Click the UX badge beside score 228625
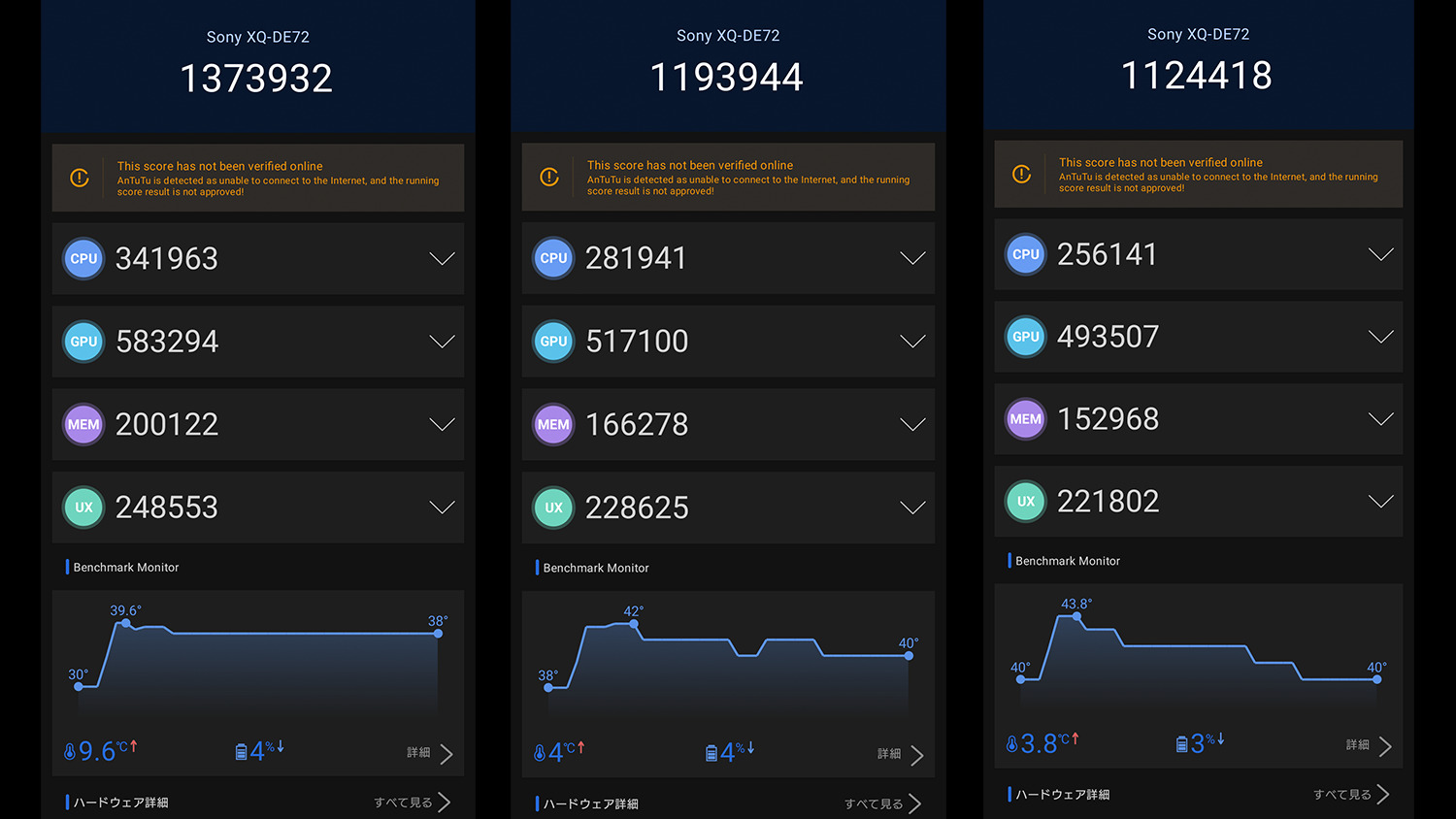This screenshot has height=819, width=1456. tap(553, 508)
